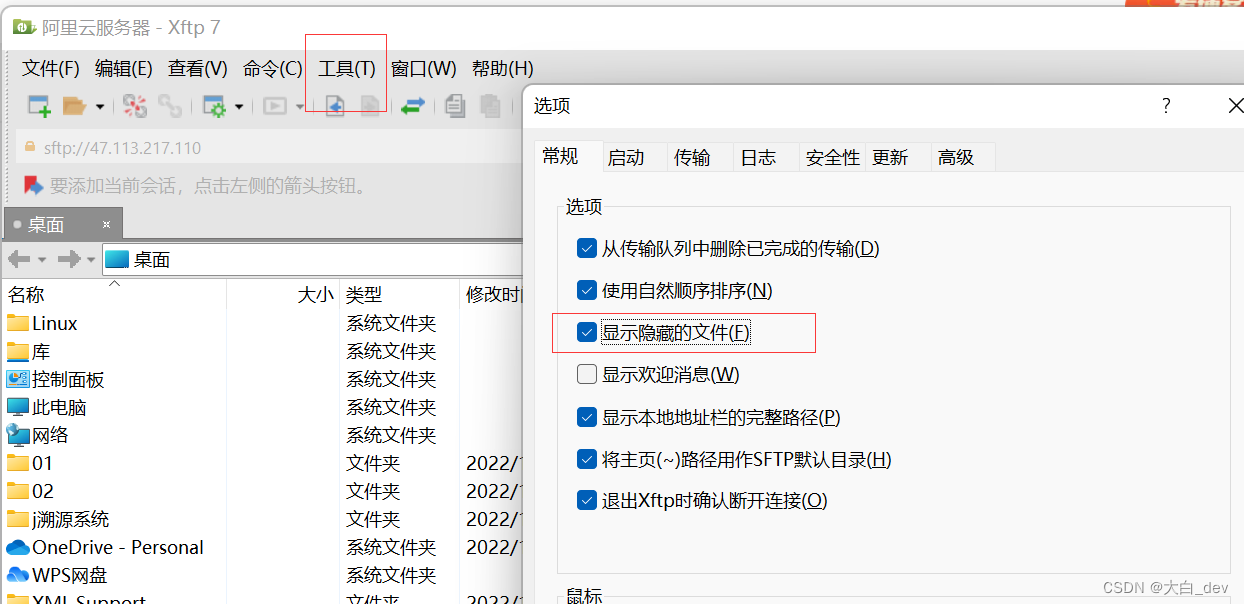The image size is (1244, 604).
Task: Click the options dialog help question mark
Action: click(1166, 106)
